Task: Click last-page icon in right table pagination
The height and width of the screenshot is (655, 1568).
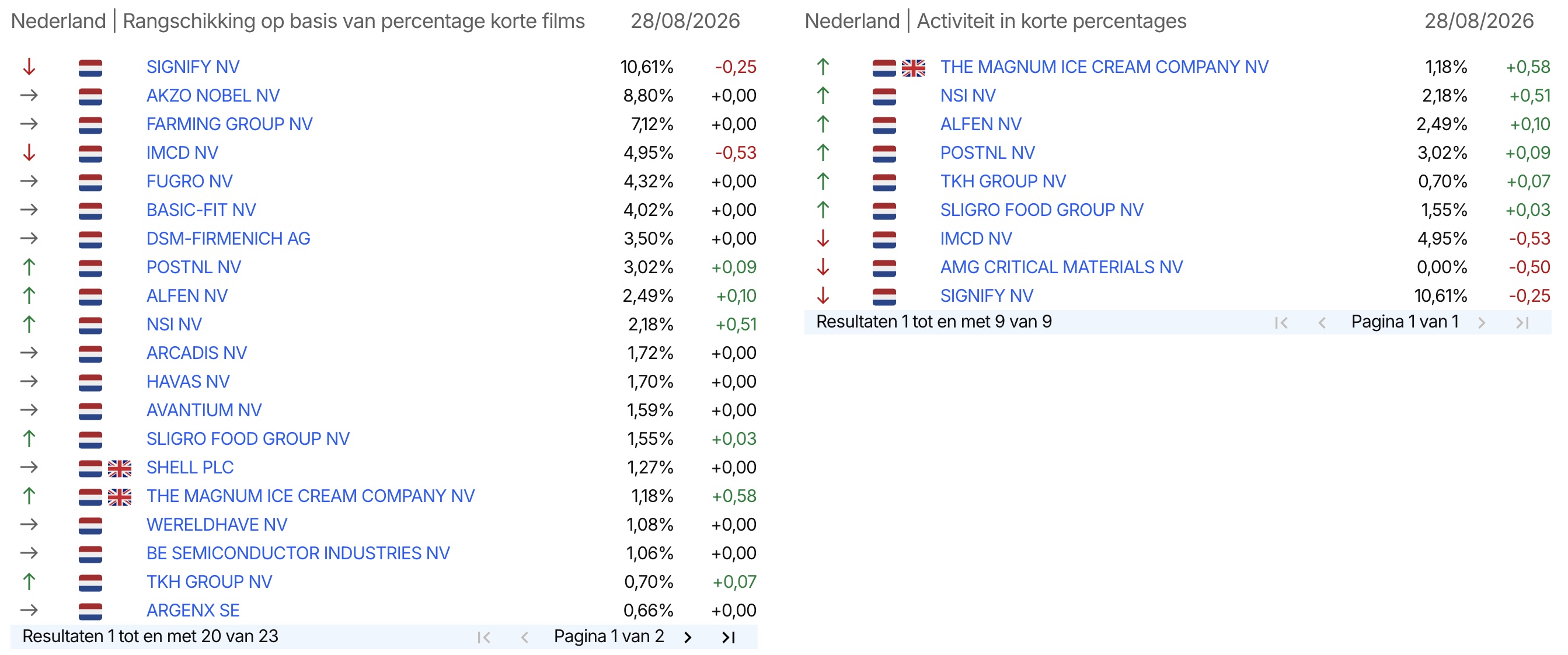Action: [1522, 323]
